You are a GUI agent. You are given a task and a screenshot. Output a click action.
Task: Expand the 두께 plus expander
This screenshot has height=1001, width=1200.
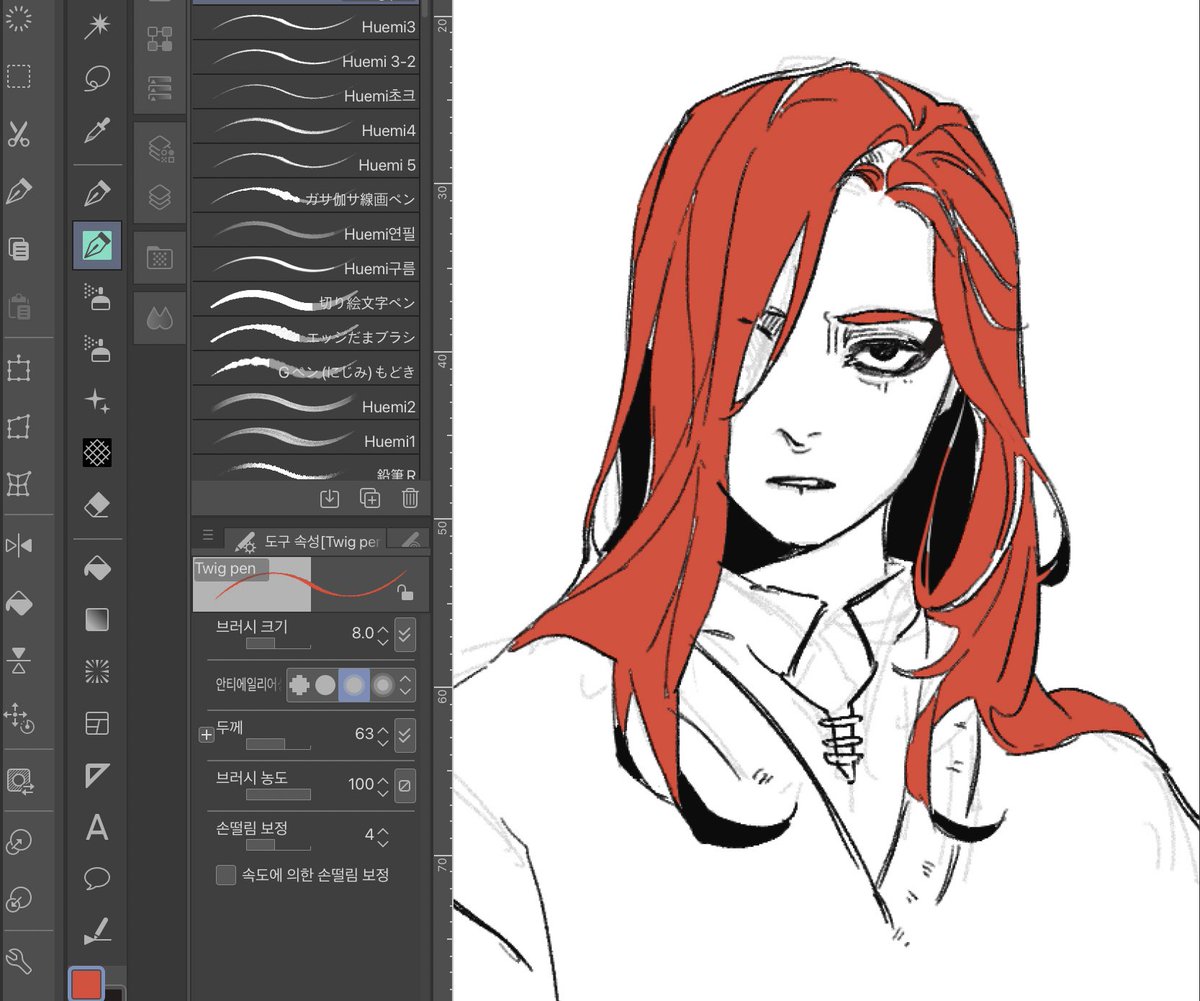pos(207,735)
